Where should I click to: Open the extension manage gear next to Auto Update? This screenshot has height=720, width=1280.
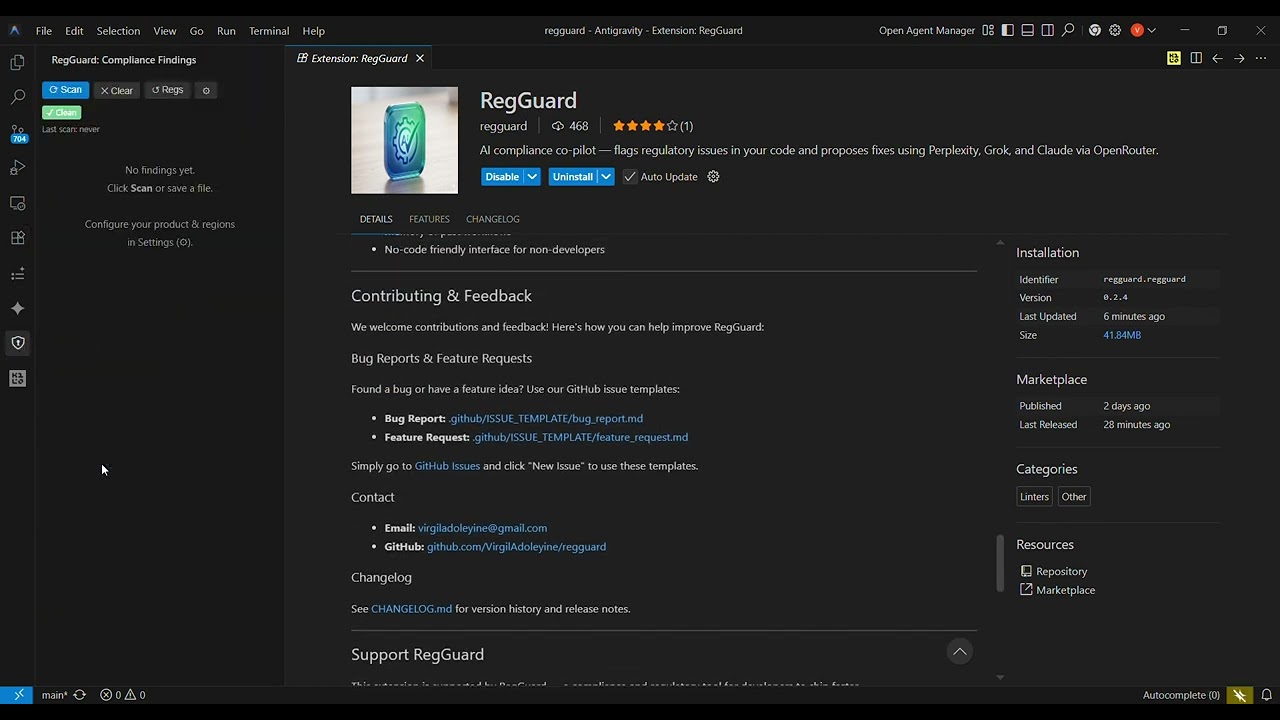[x=713, y=177]
